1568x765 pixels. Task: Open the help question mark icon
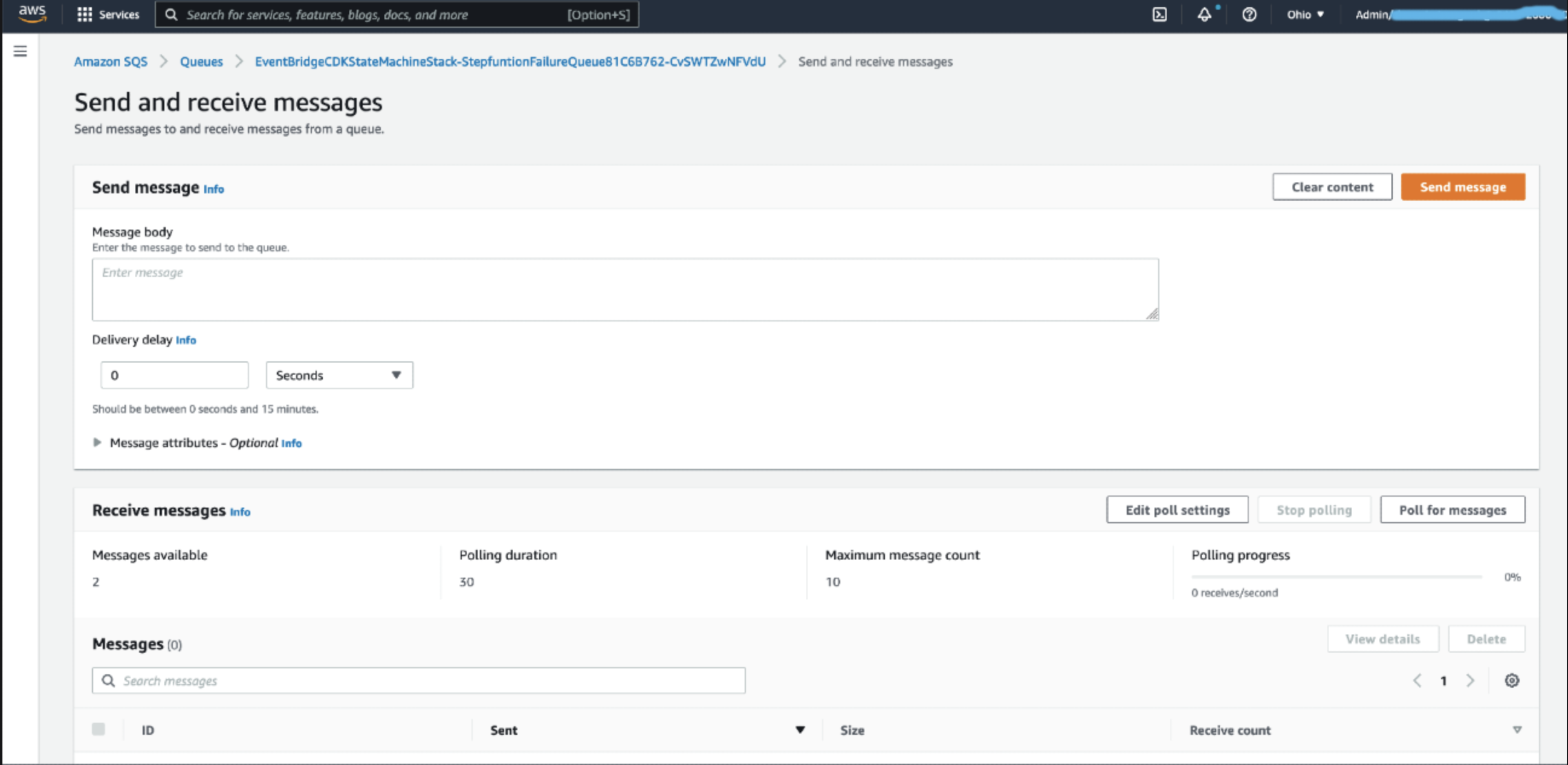pos(1249,15)
